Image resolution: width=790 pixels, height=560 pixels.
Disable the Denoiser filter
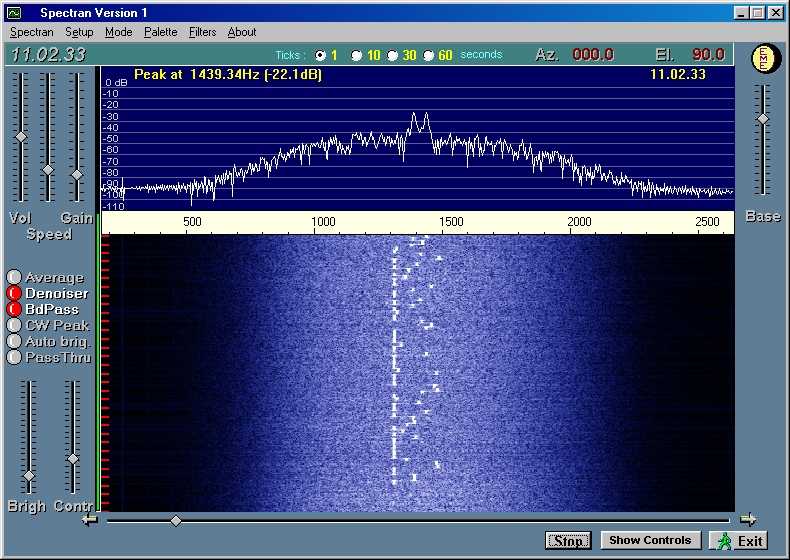pos(14,294)
